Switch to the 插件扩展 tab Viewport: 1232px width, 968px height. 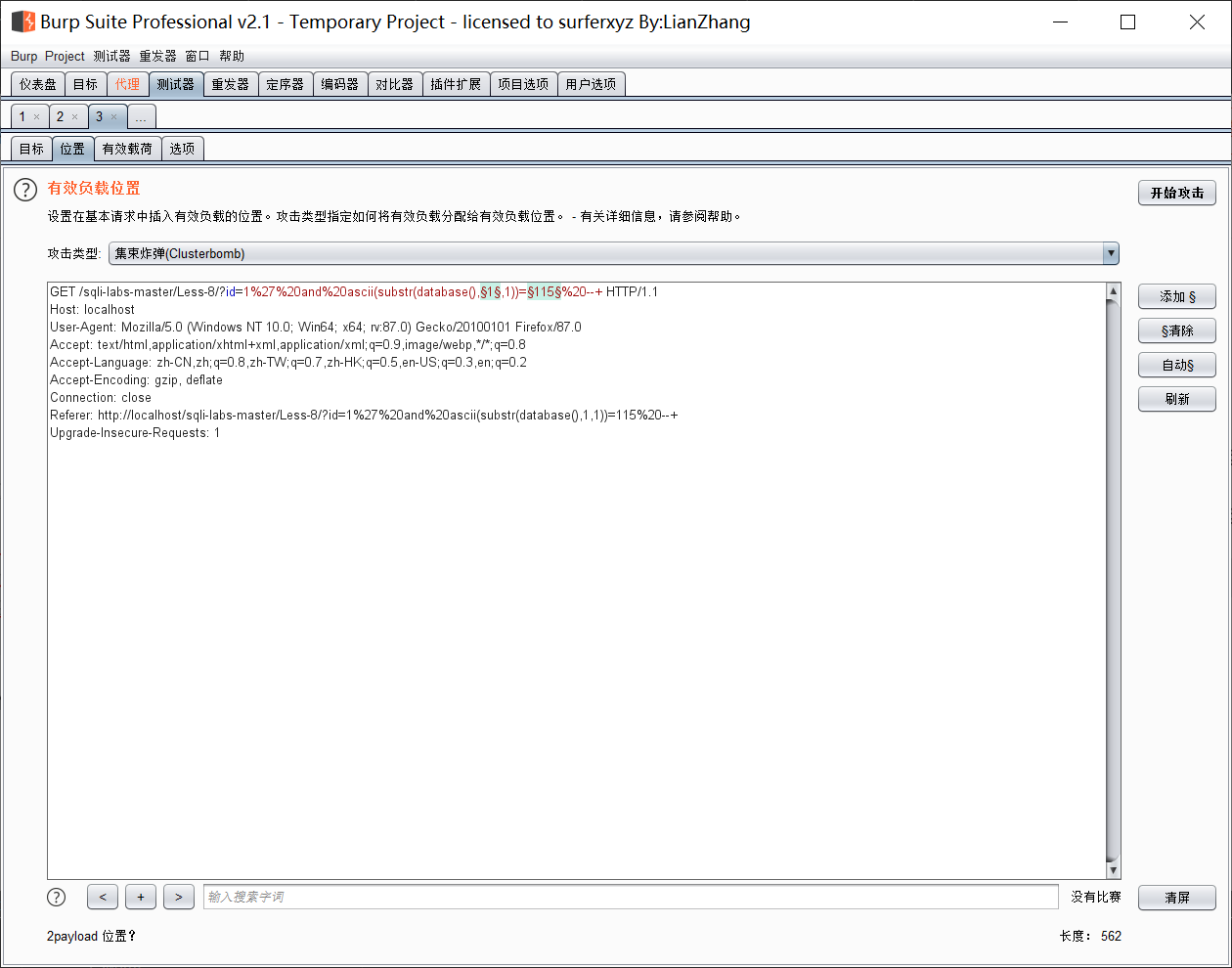(456, 84)
